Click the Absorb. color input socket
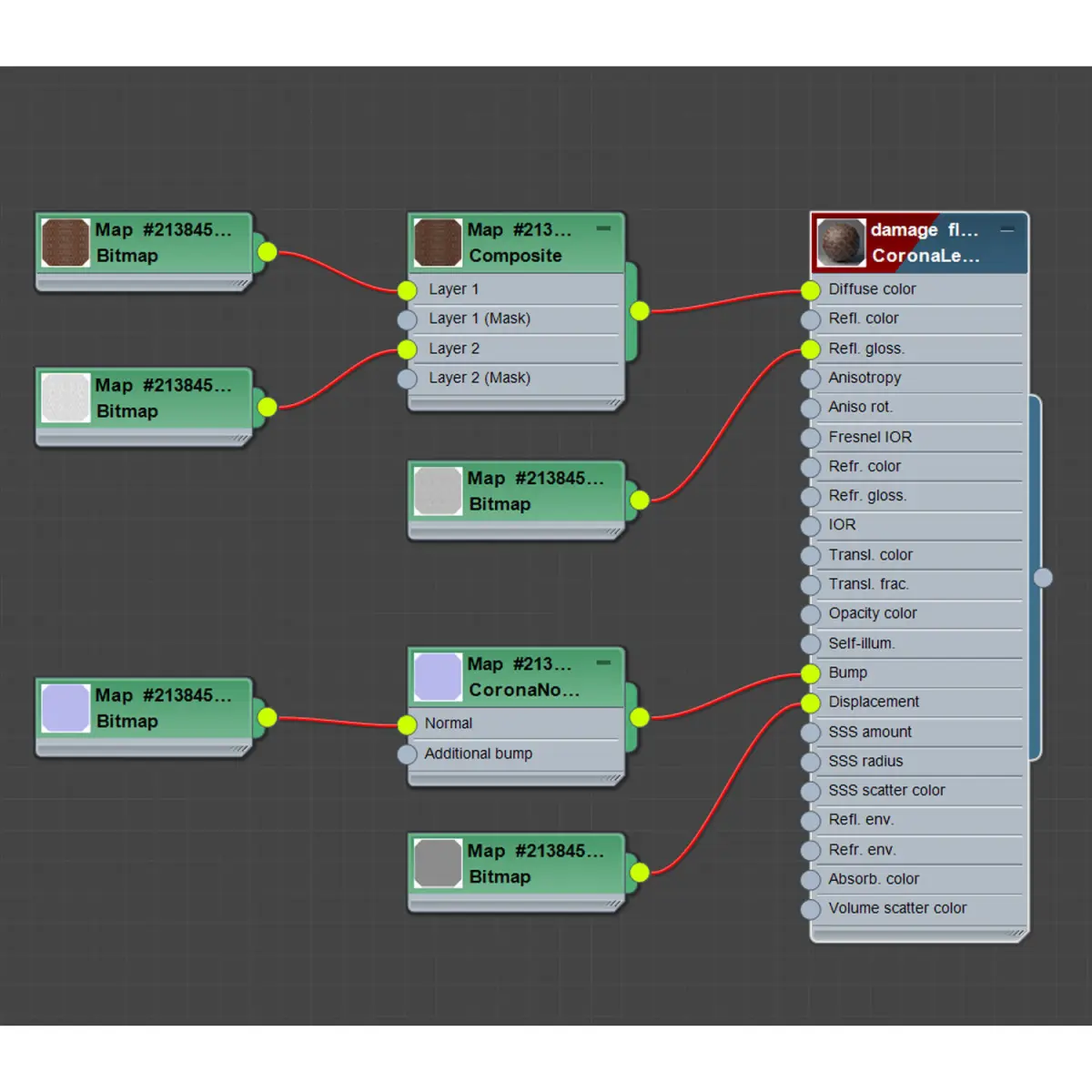Image resolution: width=1092 pixels, height=1092 pixels. [x=811, y=880]
